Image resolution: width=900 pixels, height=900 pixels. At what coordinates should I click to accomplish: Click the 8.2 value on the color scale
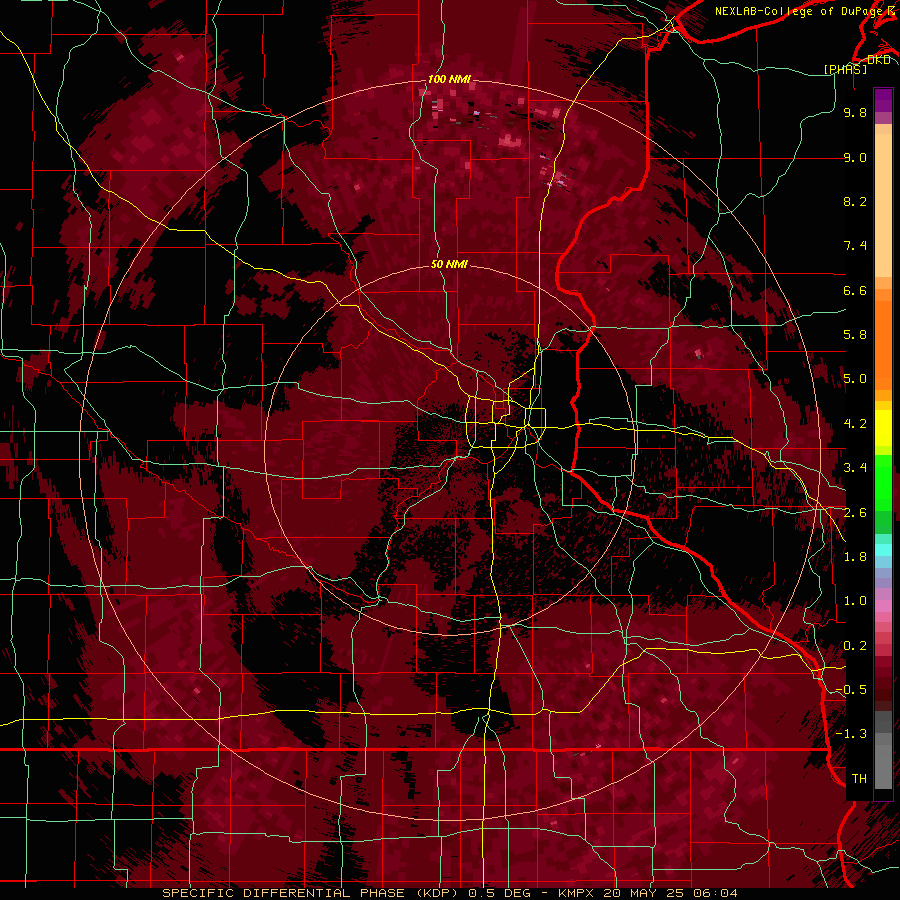[855, 201]
